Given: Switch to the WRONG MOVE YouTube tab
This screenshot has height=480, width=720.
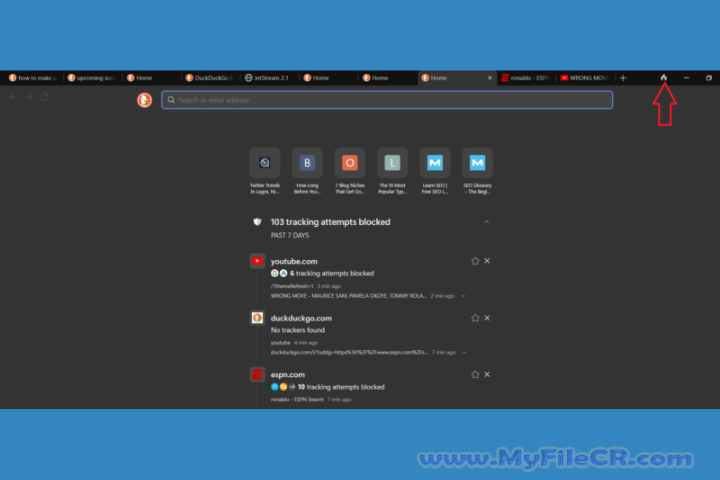Looking at the screenshot, I should 585,78.
